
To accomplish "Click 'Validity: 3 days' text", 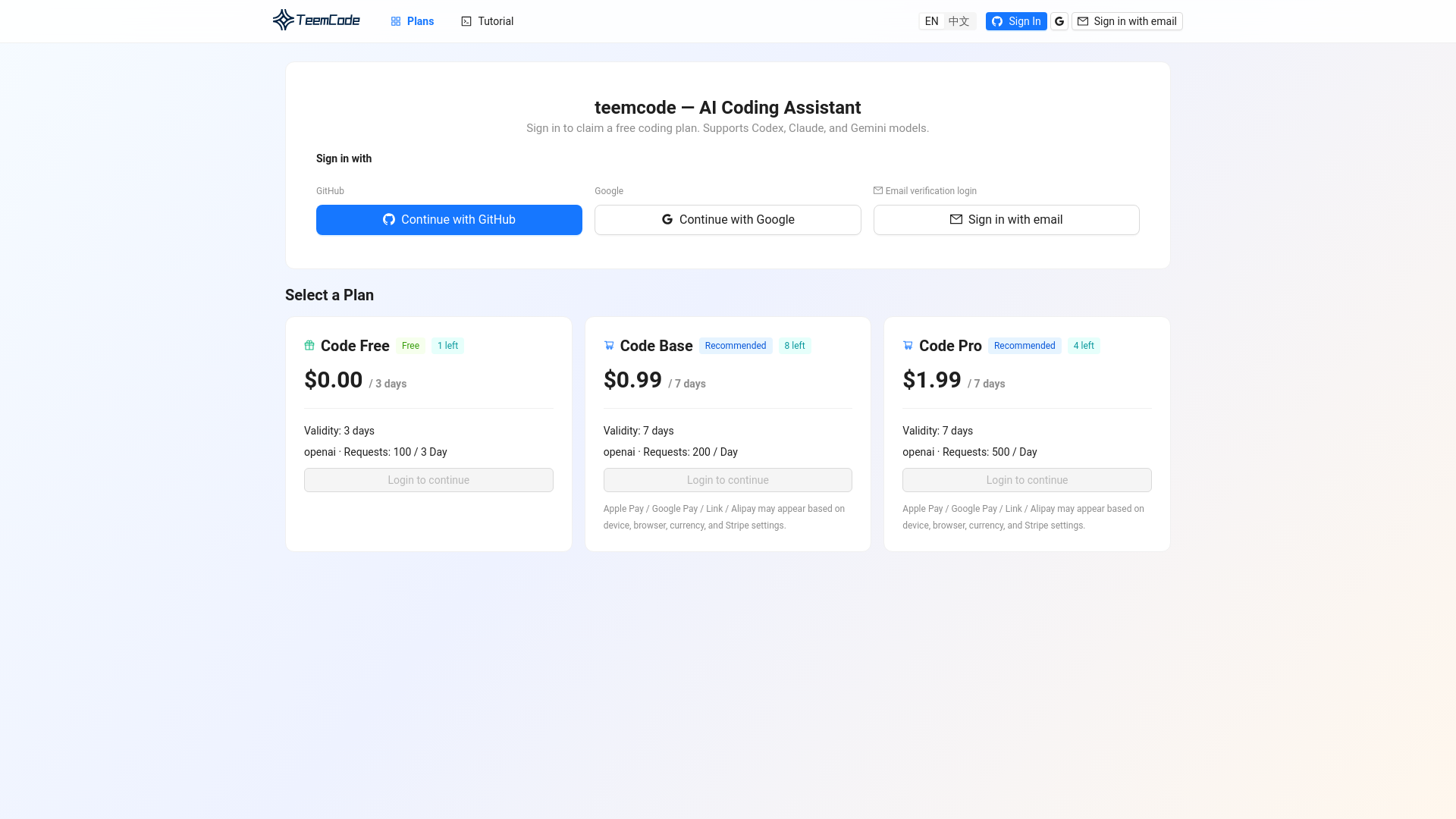I will (x=339, y=431).
